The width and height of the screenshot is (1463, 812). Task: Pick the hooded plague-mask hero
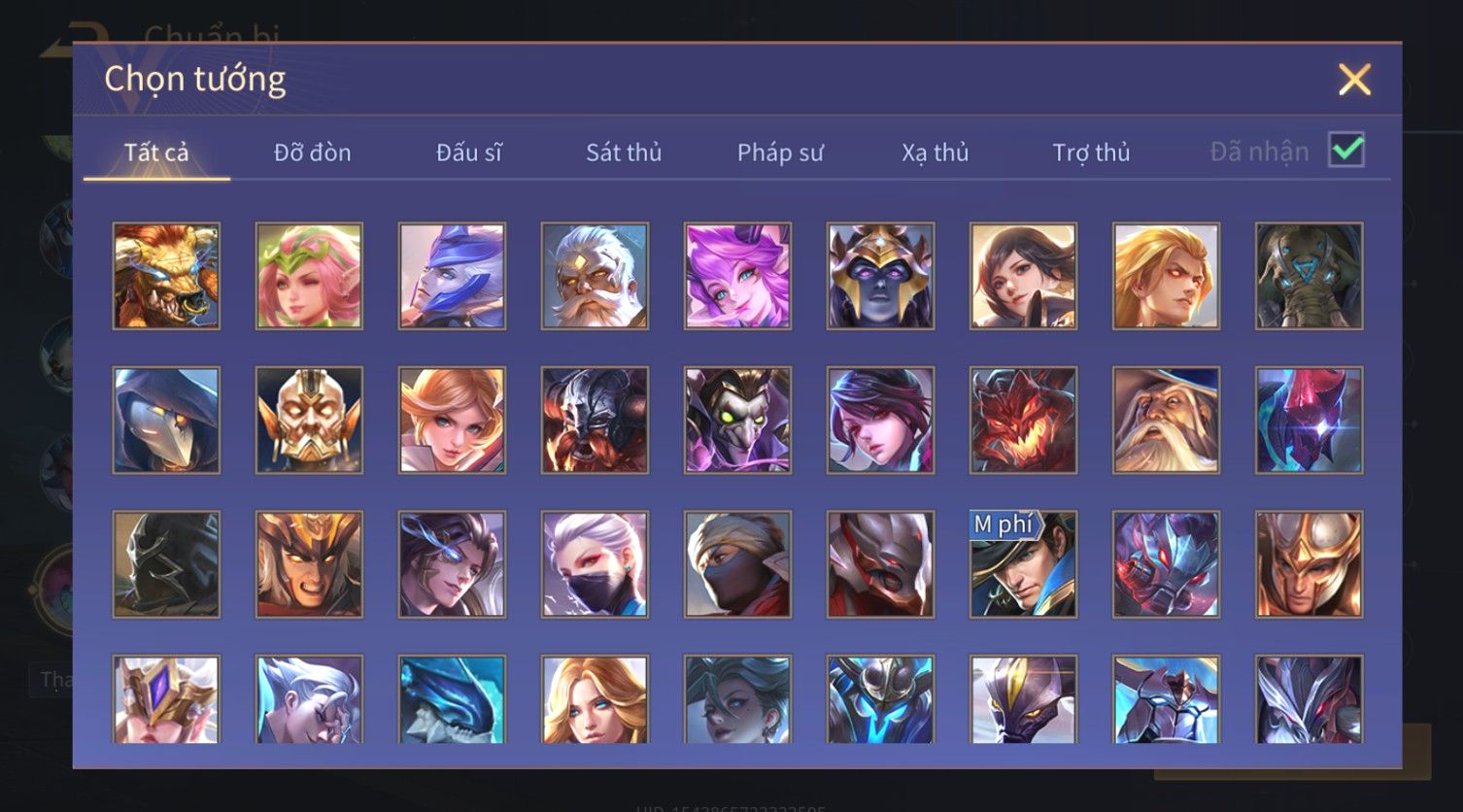[166, 420]
